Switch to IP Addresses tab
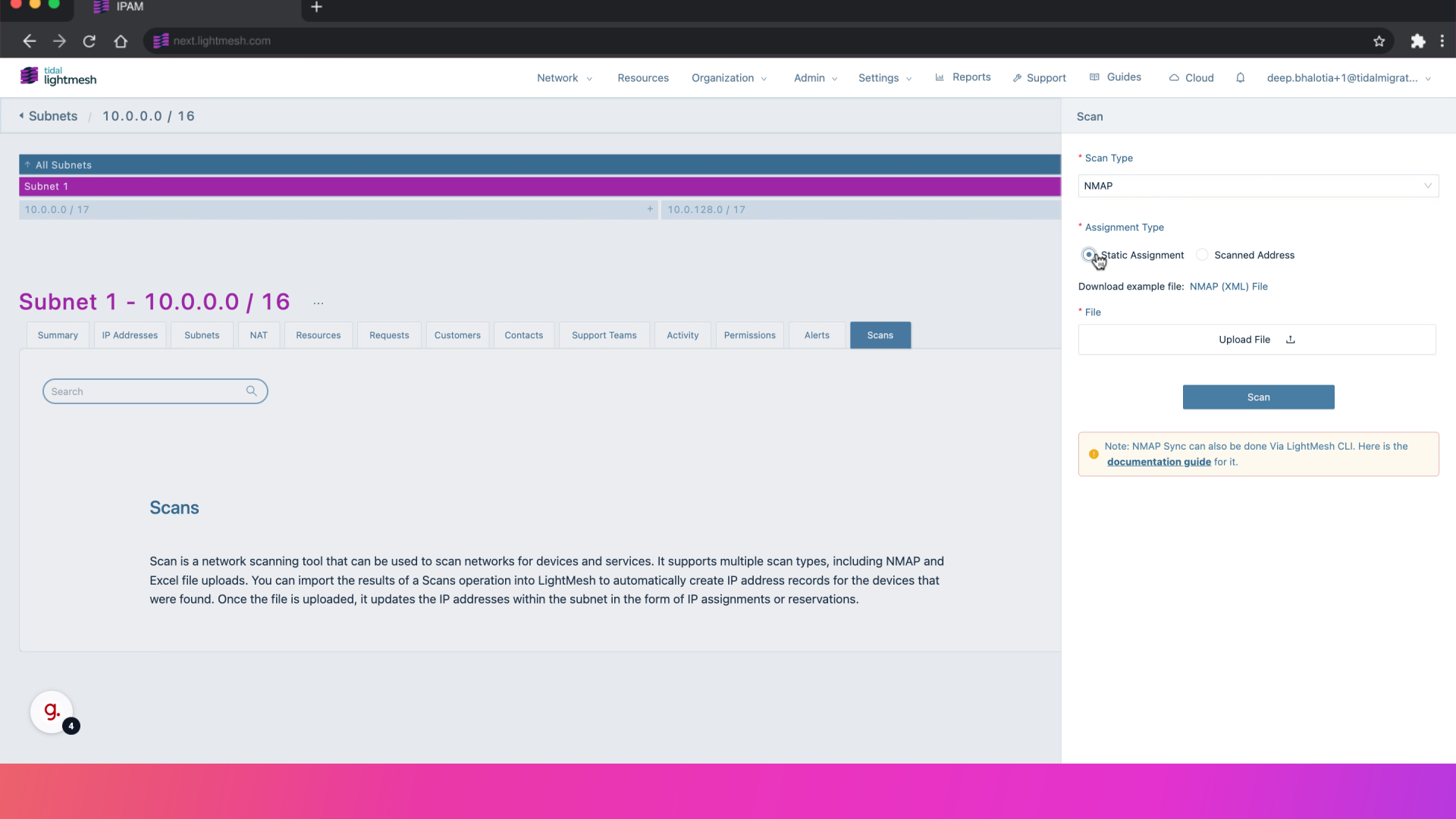The image size is (1456, 819). [x=129, y=335]
